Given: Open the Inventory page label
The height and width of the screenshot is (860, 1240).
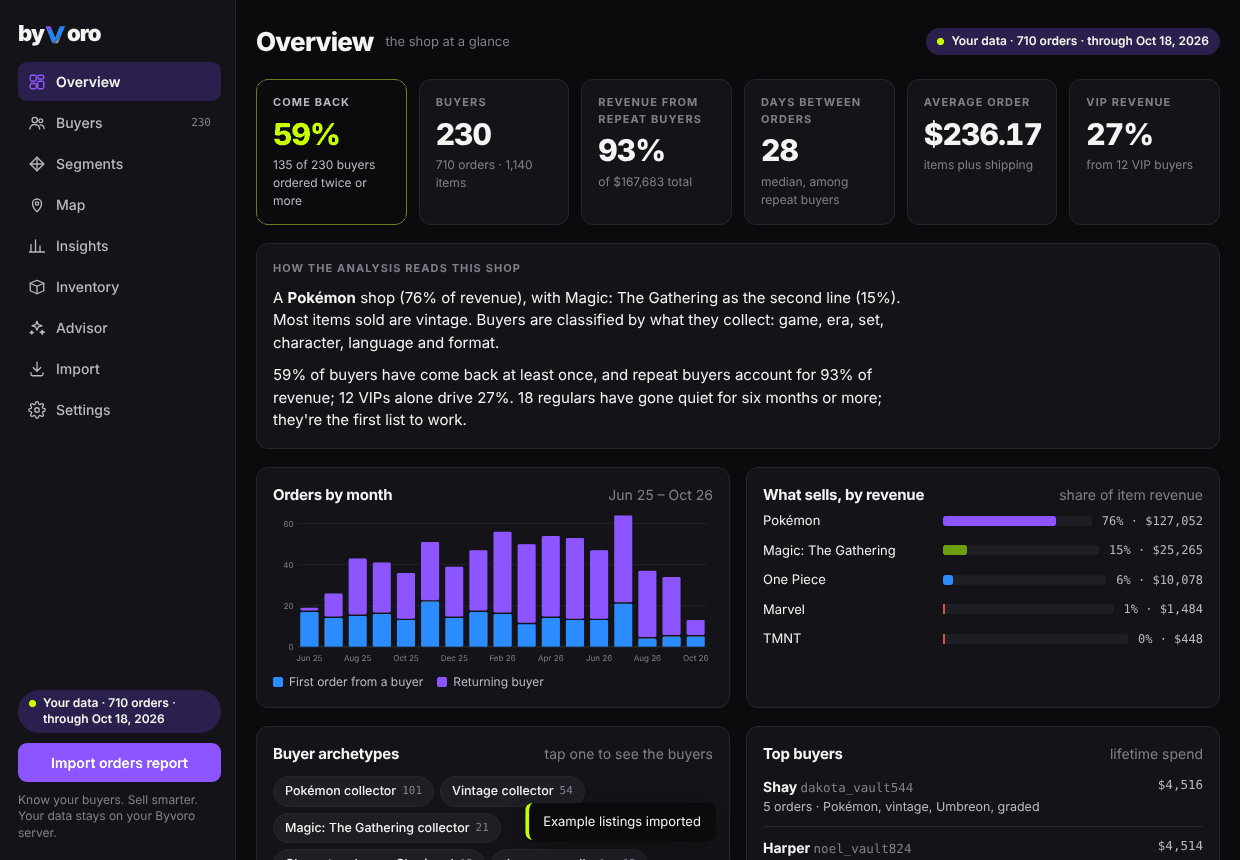Looking at the screenshot, I should 87,287.
